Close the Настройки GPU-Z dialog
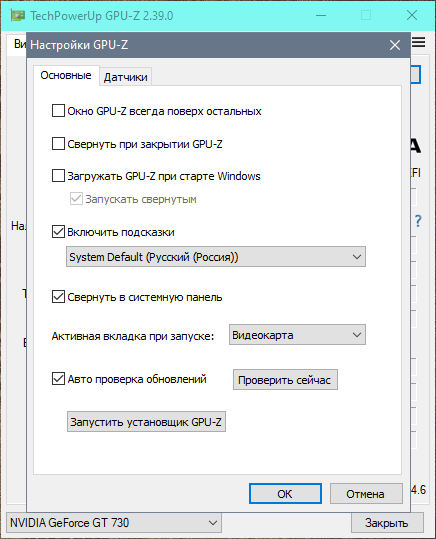This screenshot has width=436, height=539. click(x=395, y=45)
